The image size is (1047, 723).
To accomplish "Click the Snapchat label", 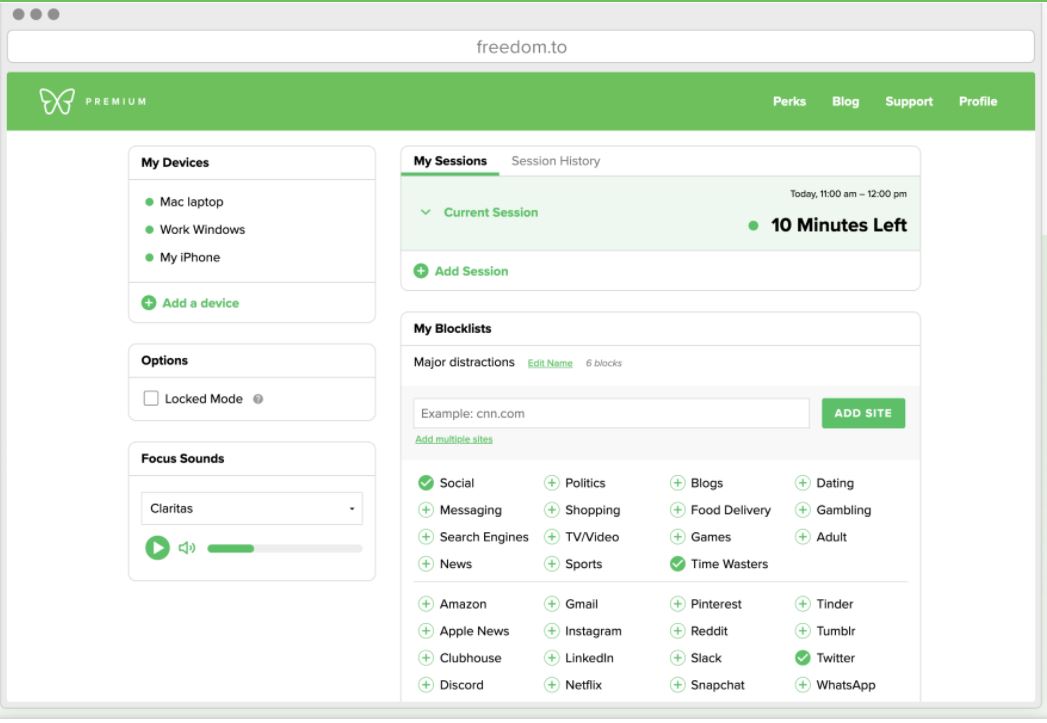I will pos(718,685).
